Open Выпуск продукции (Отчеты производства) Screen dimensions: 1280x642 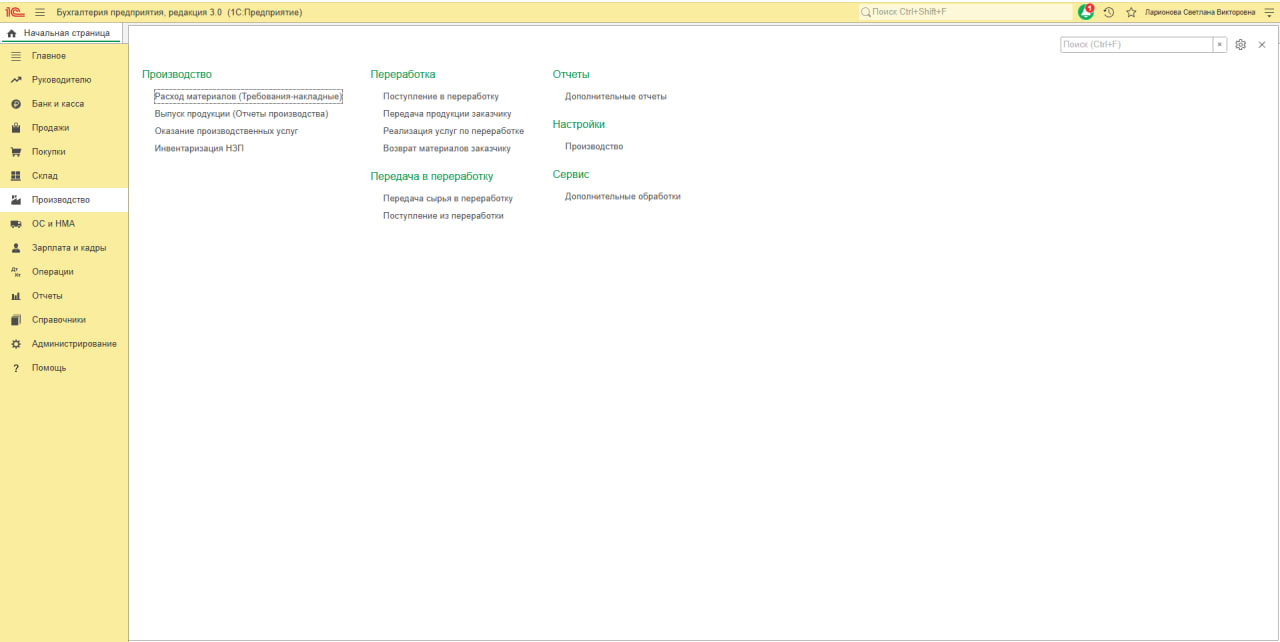coord(241,113)
